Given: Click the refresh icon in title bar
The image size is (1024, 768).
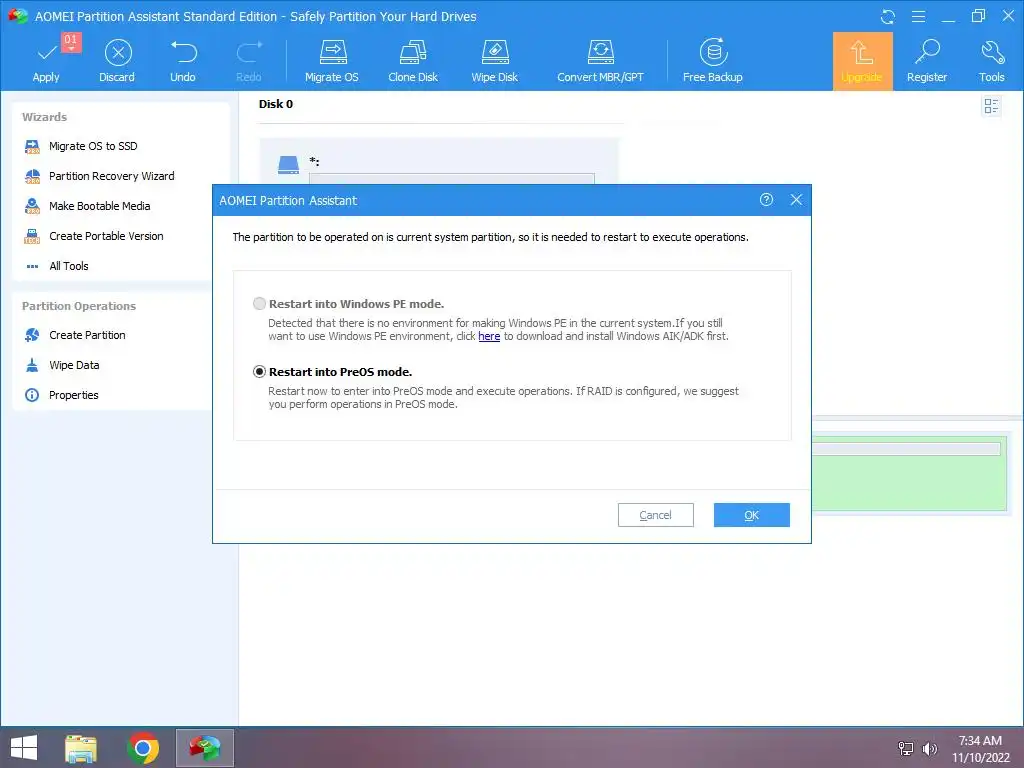Looking at the screenshot, I should (x=888, y=17).
